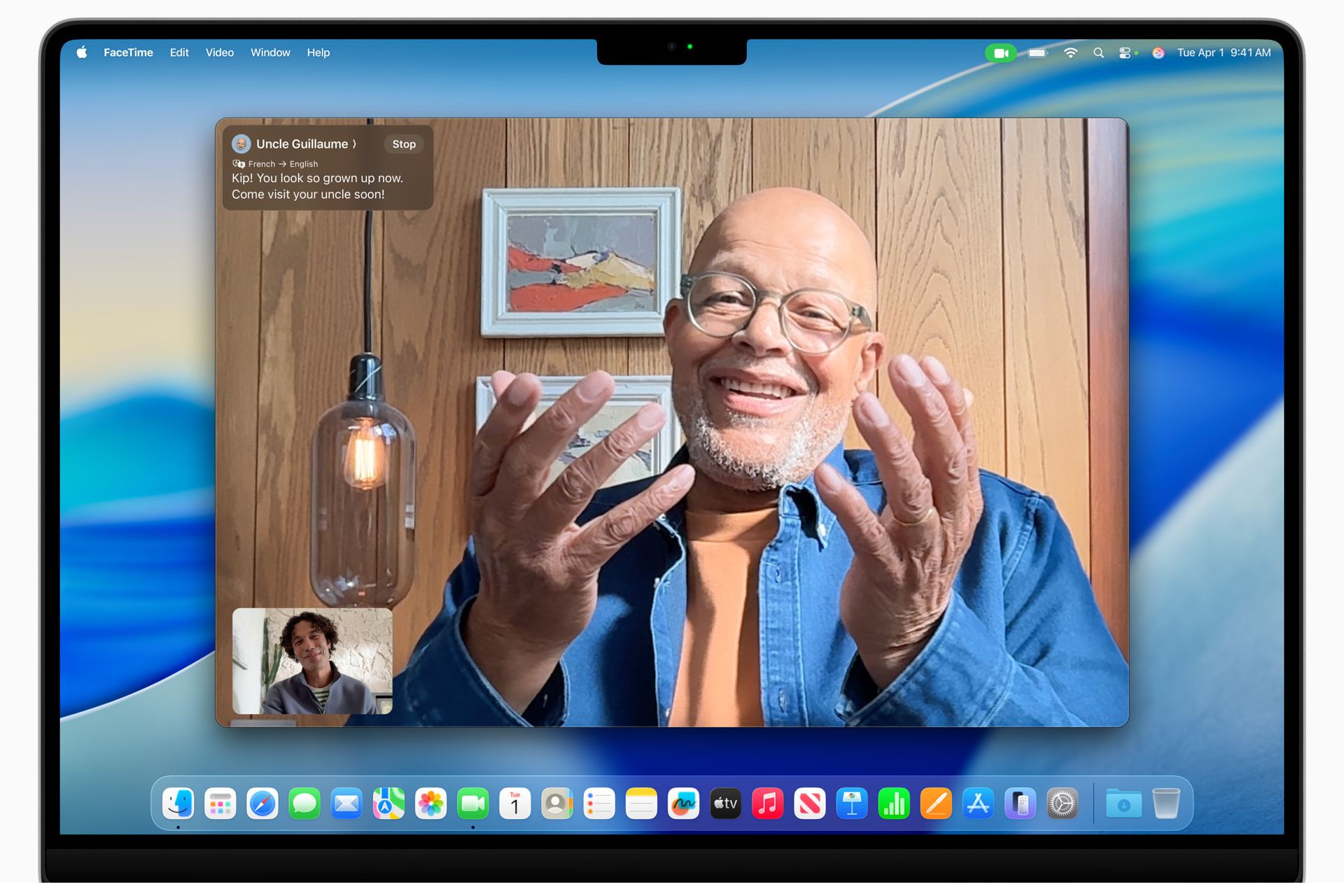The width and height of the screenshot is (1344, 896).
Task: Expand Uncle Guillaume contact chevron
Action: click(354, 144)
